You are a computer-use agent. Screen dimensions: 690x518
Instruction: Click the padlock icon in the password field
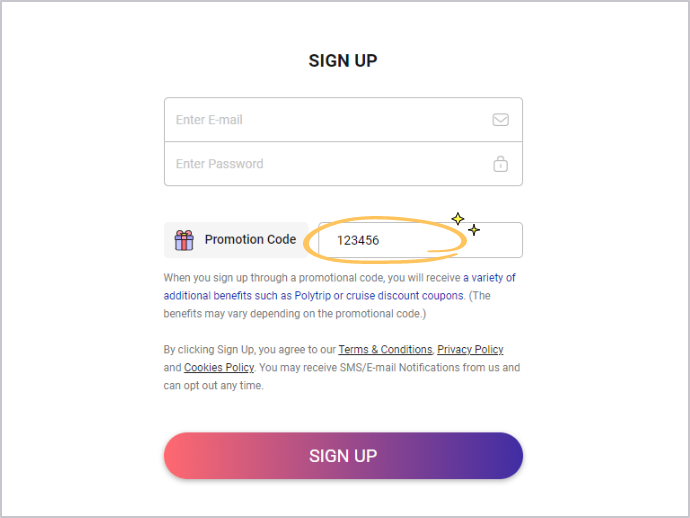click(x=500, y=164)
